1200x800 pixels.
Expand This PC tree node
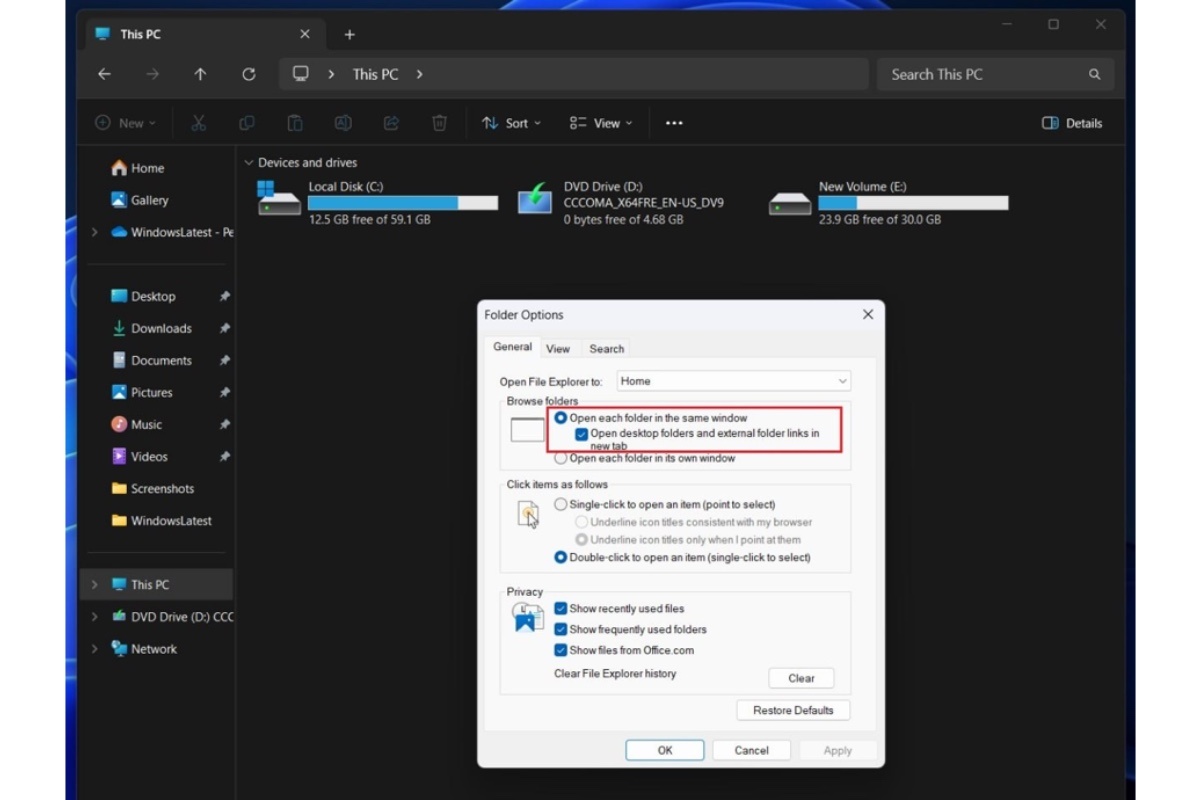(95, 584)
